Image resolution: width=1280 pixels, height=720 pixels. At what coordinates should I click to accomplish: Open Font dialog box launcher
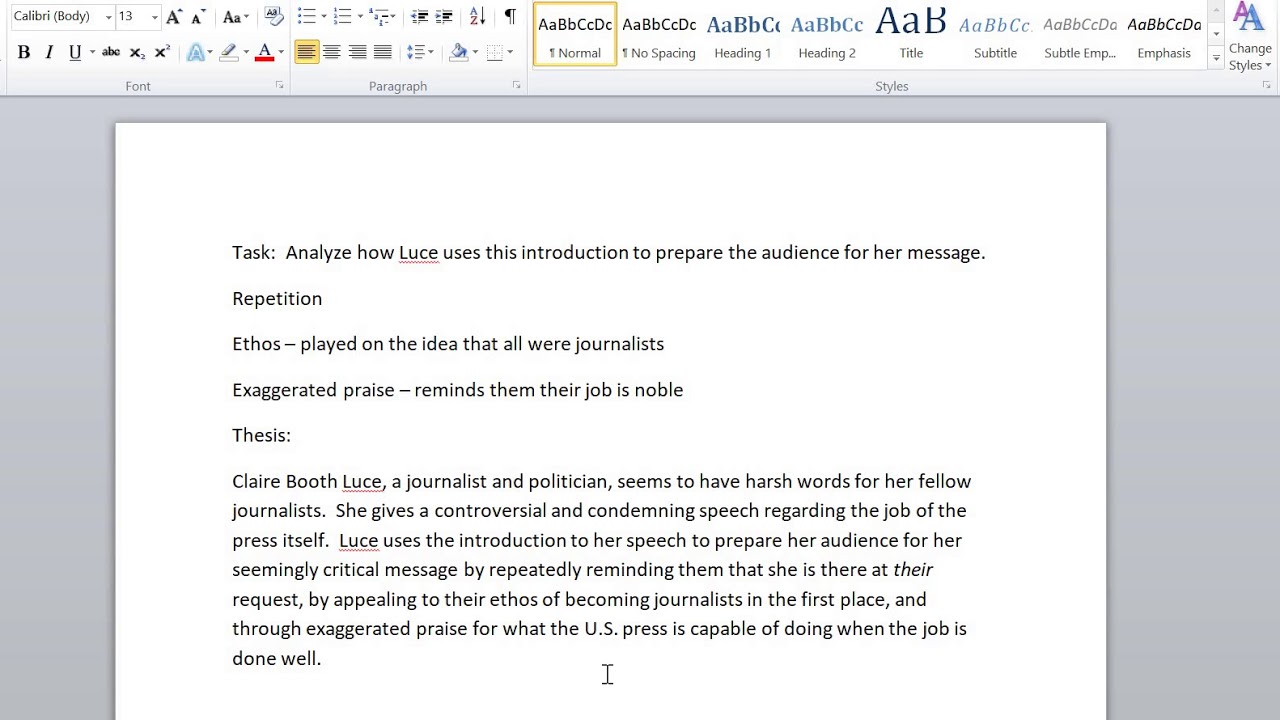click(279, 86)
